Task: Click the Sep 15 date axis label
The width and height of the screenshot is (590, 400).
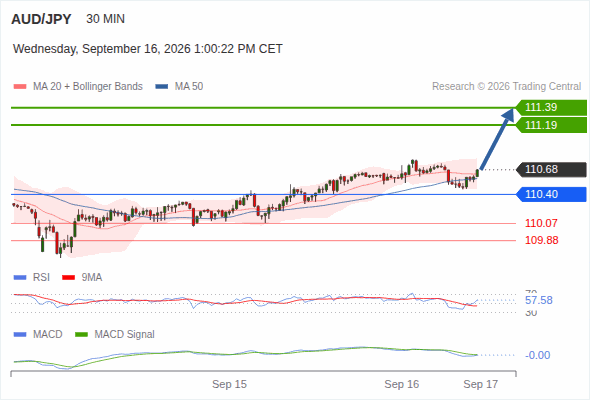Action: click(230, 384)
